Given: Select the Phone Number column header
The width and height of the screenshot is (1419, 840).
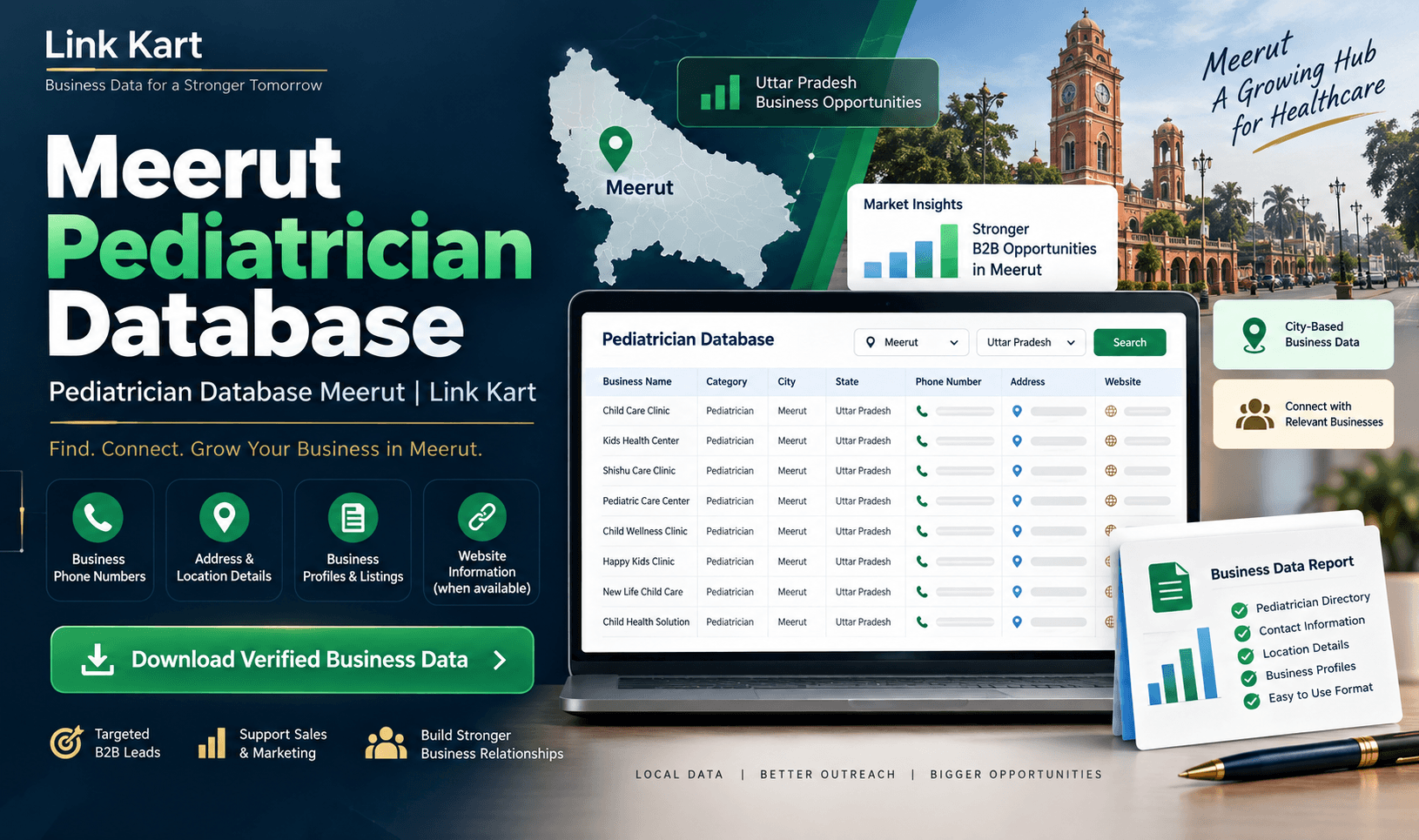Looking at the screenshot, I should 948,381.
